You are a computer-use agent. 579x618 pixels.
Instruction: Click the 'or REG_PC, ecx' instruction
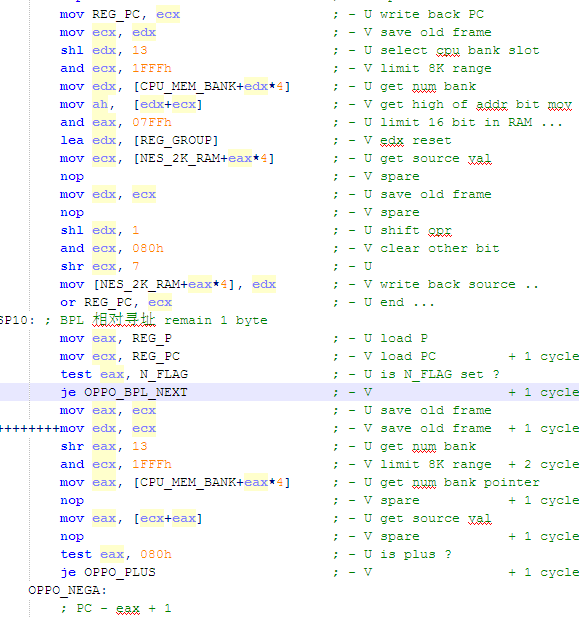[116, 303]
